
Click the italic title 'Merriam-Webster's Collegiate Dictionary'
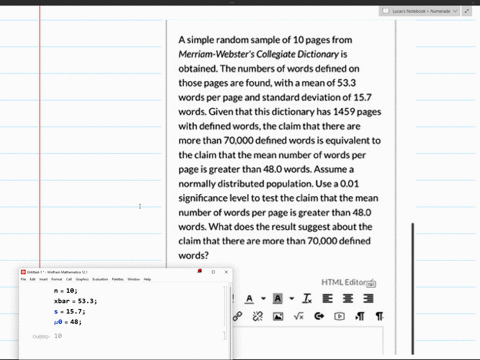click(x=259, y=54)
